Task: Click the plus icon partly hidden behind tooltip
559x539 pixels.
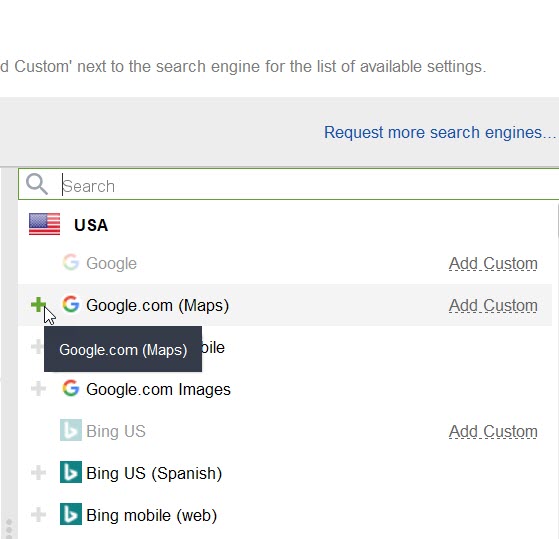Action: pyautogui.click(x=37, y=346)
